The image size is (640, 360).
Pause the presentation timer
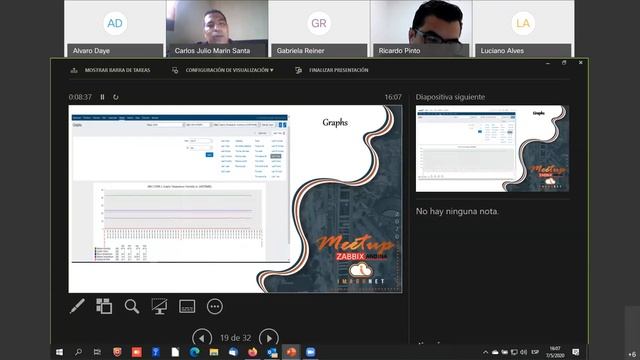[102, 97]
